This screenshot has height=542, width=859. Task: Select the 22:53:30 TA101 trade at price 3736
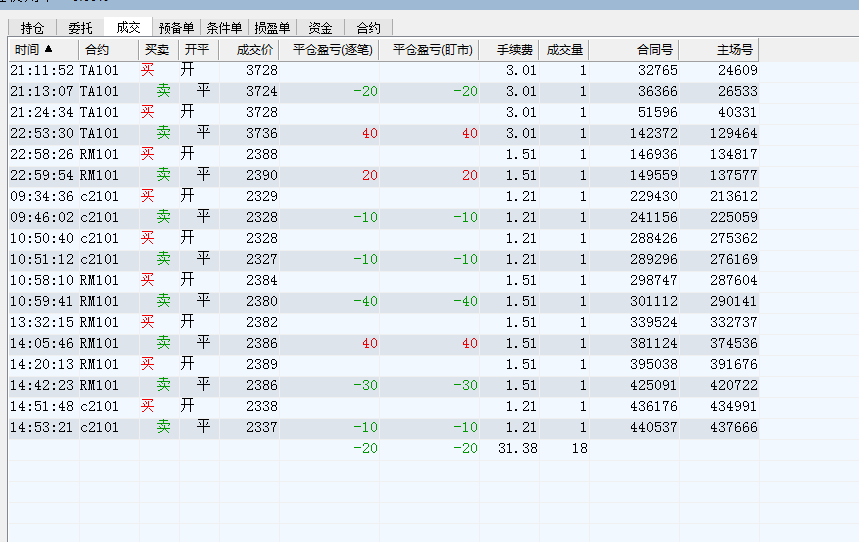tap(300, 134)
